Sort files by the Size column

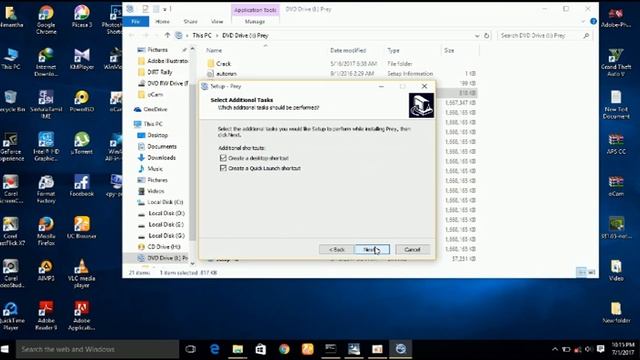click(x=449, y=51)
